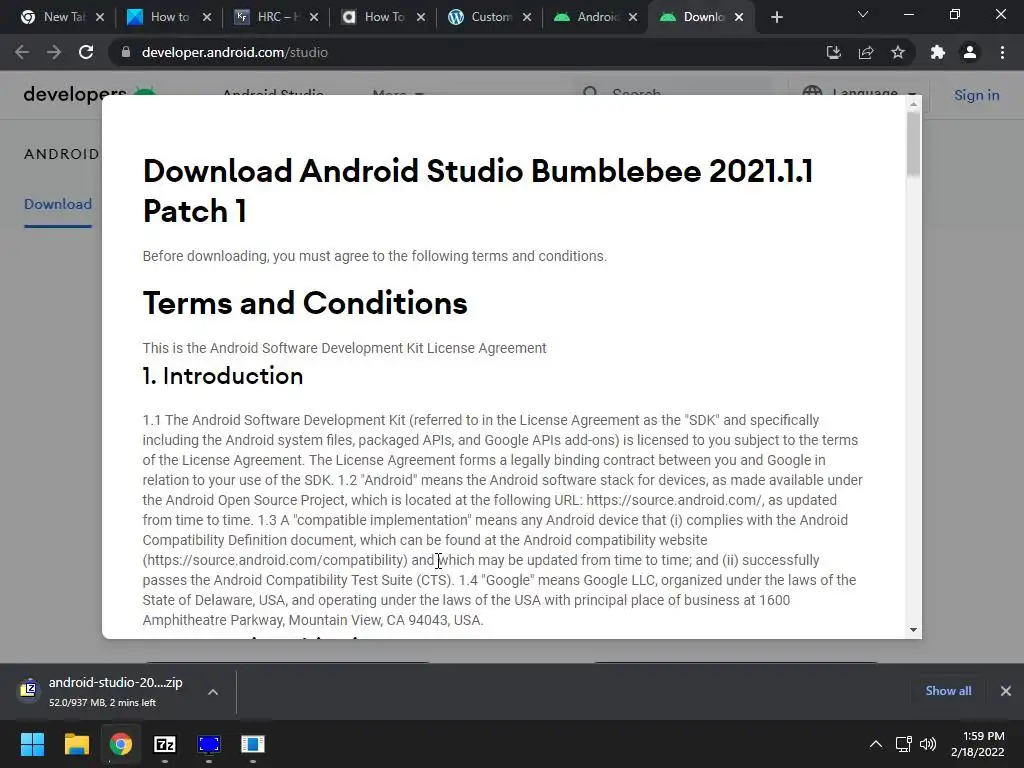The image size is (1024, 768).
Task: Share this page using the share icon
Action: pos(866,52)
